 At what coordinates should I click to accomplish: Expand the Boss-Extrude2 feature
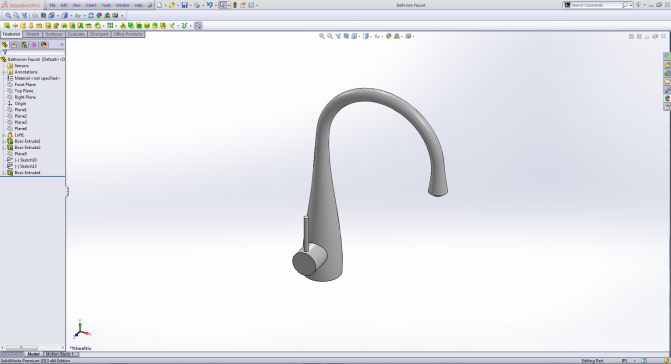[4, 148]
